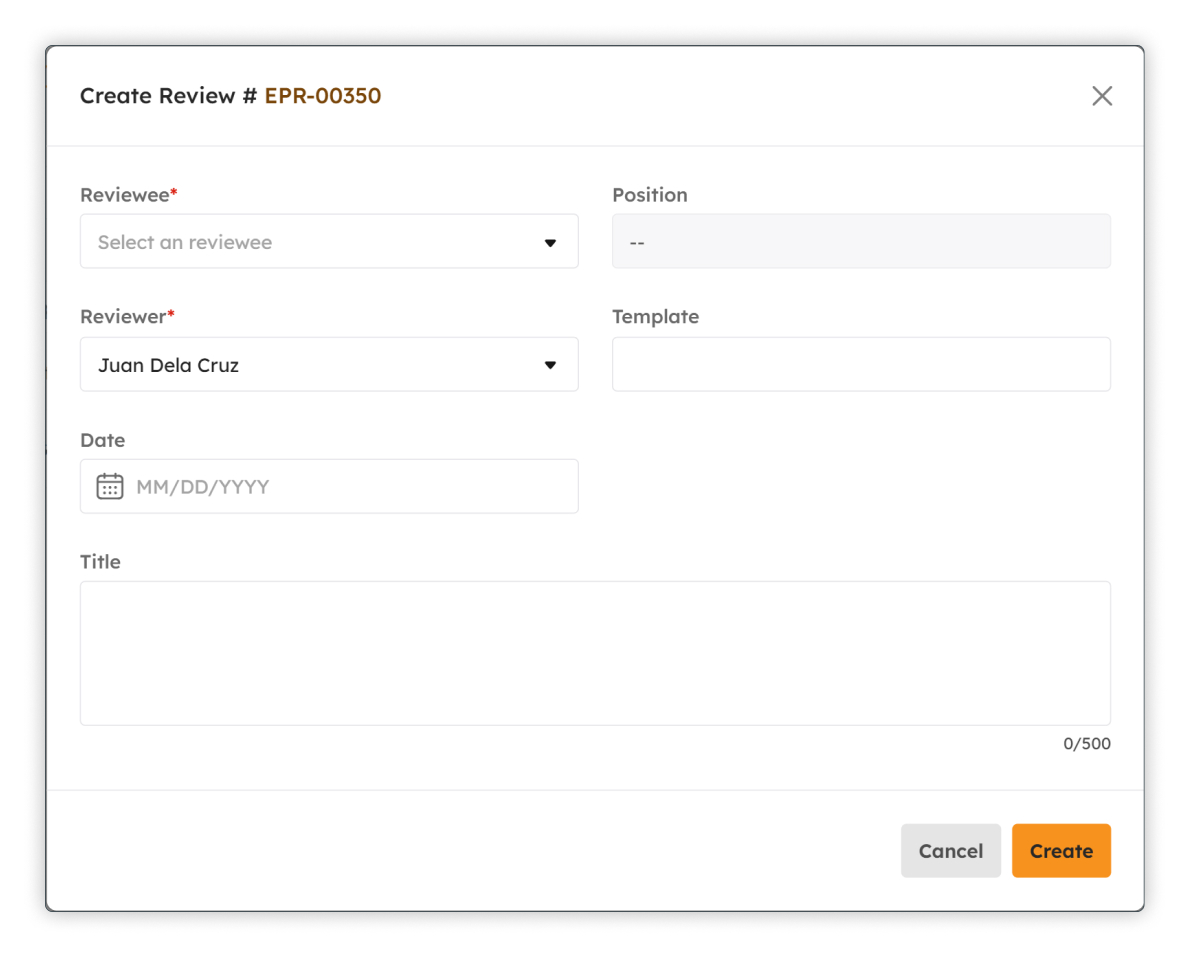Click the Reviewer label
Screen dimensions: 1190x957
[x=127, y=316]
